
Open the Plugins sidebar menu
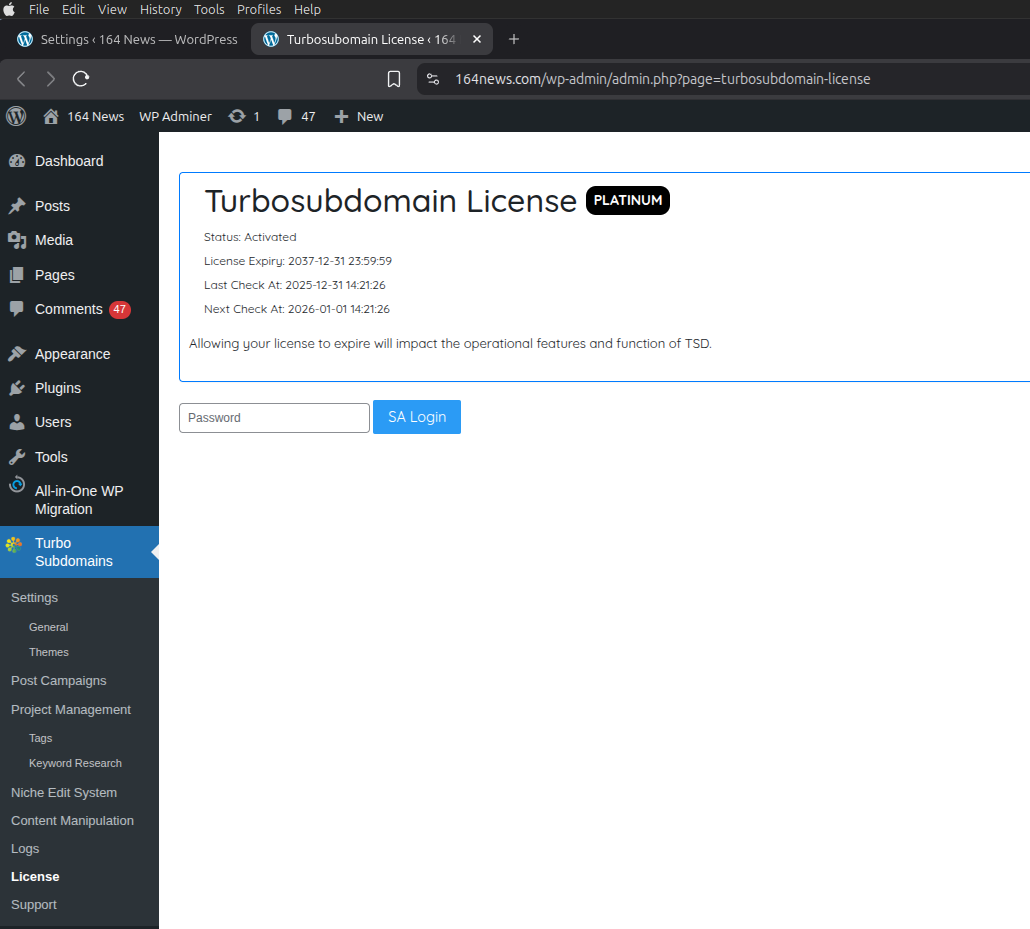coord(58,388)
